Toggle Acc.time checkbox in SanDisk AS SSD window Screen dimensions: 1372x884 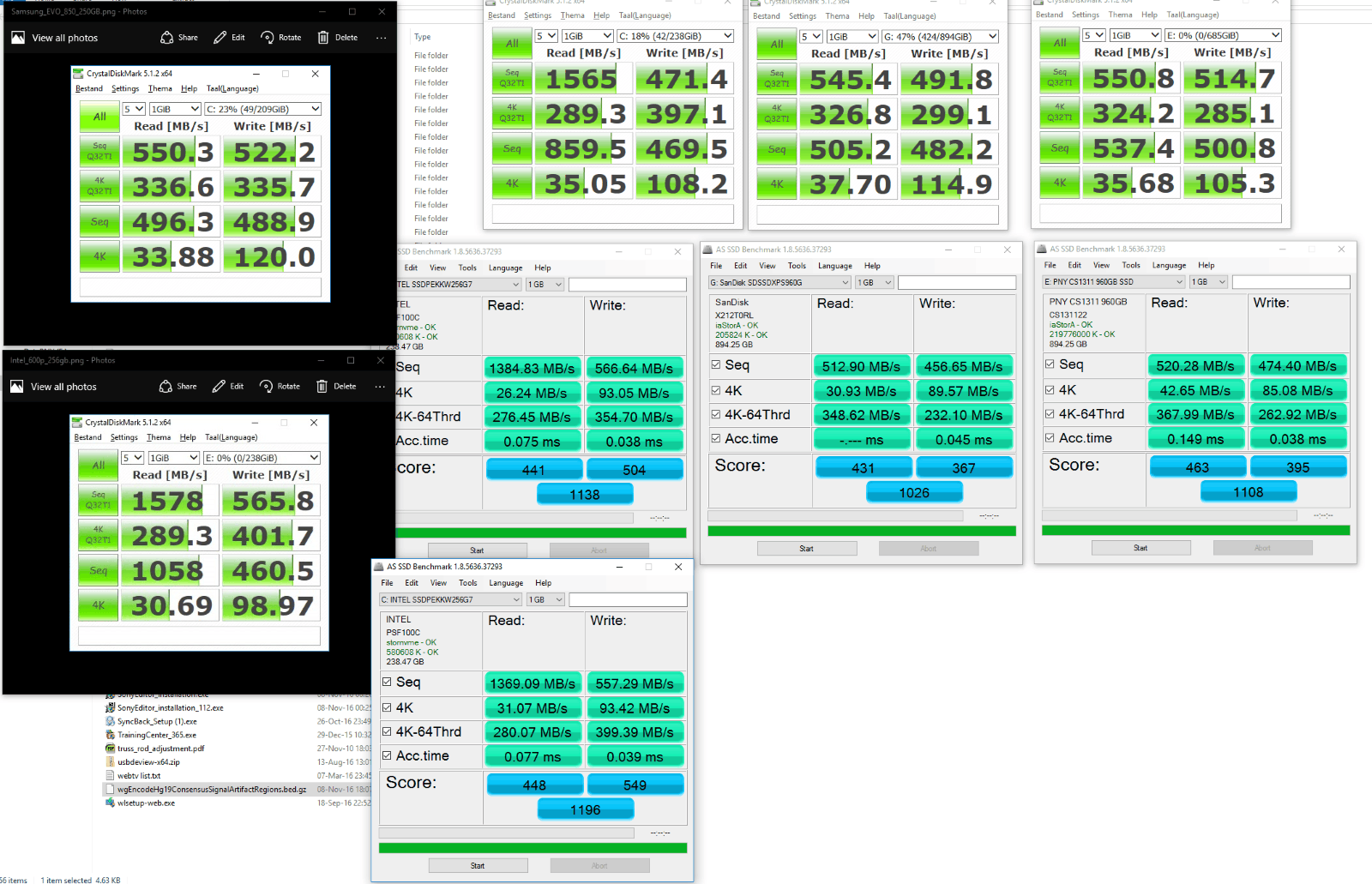[x=716, y=438]
